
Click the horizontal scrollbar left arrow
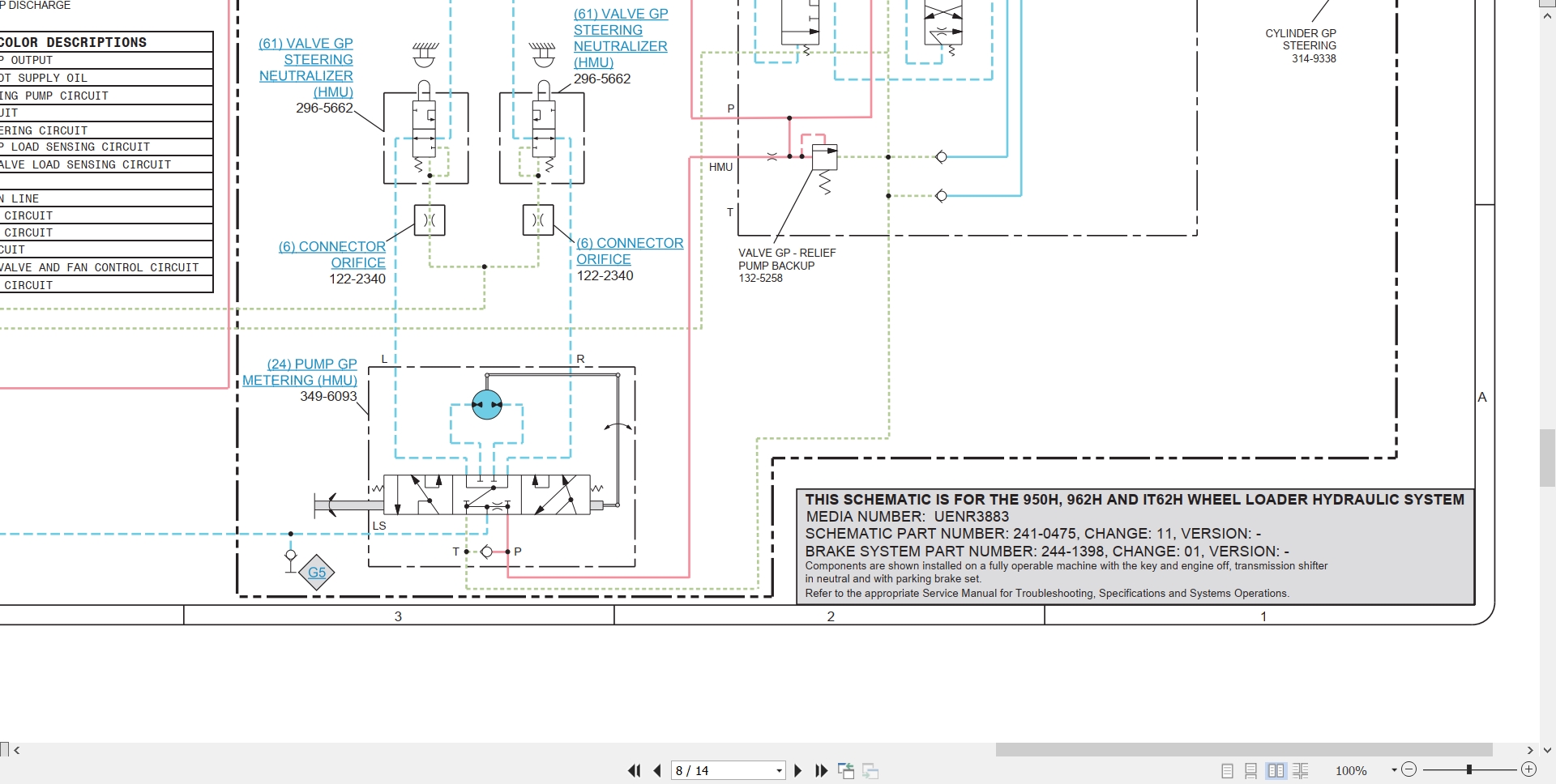click(x=17, y=750)
